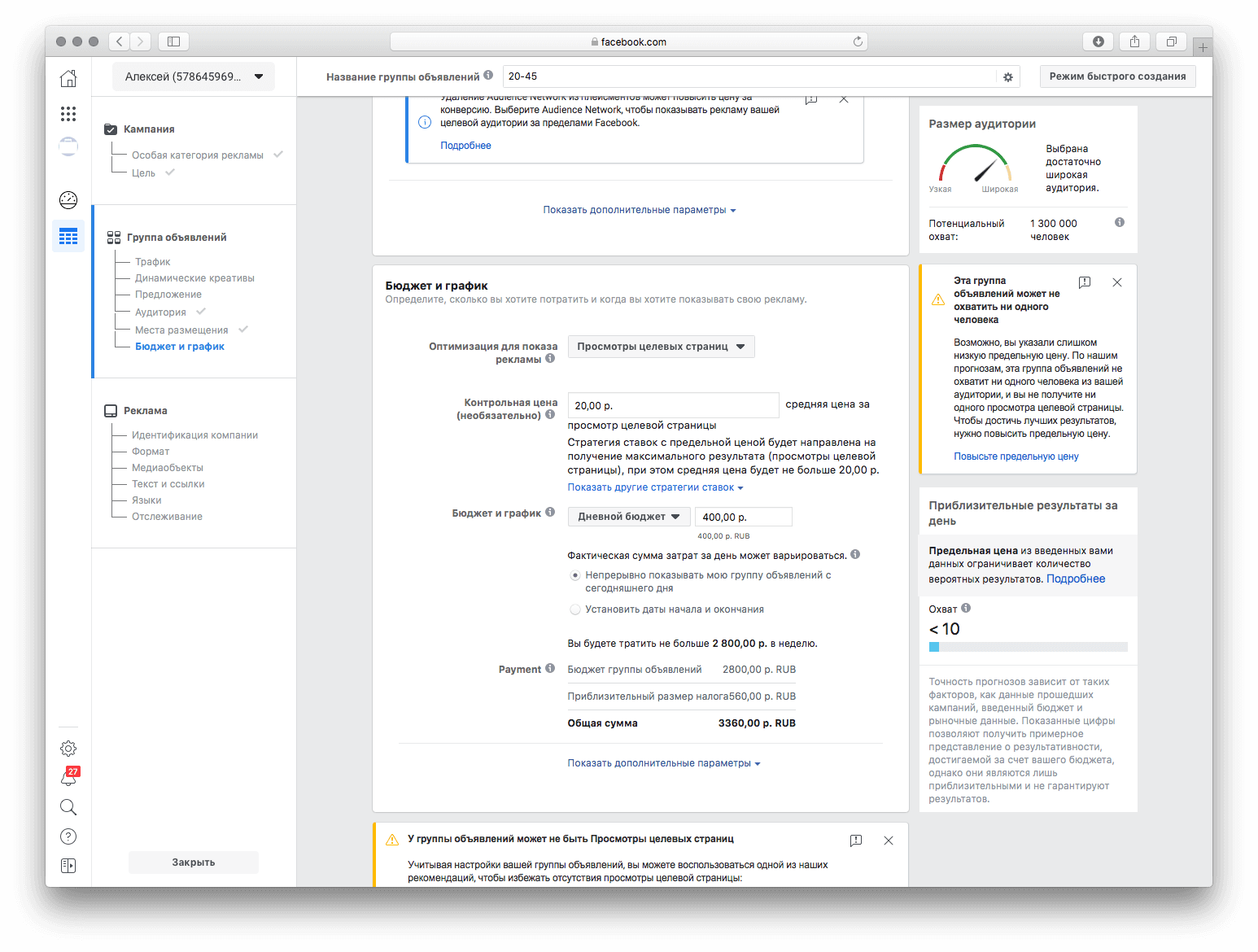The image size is (1258, 952).
Task: Open the Дневной бюджет dropdown
Action: click(629, 517)
